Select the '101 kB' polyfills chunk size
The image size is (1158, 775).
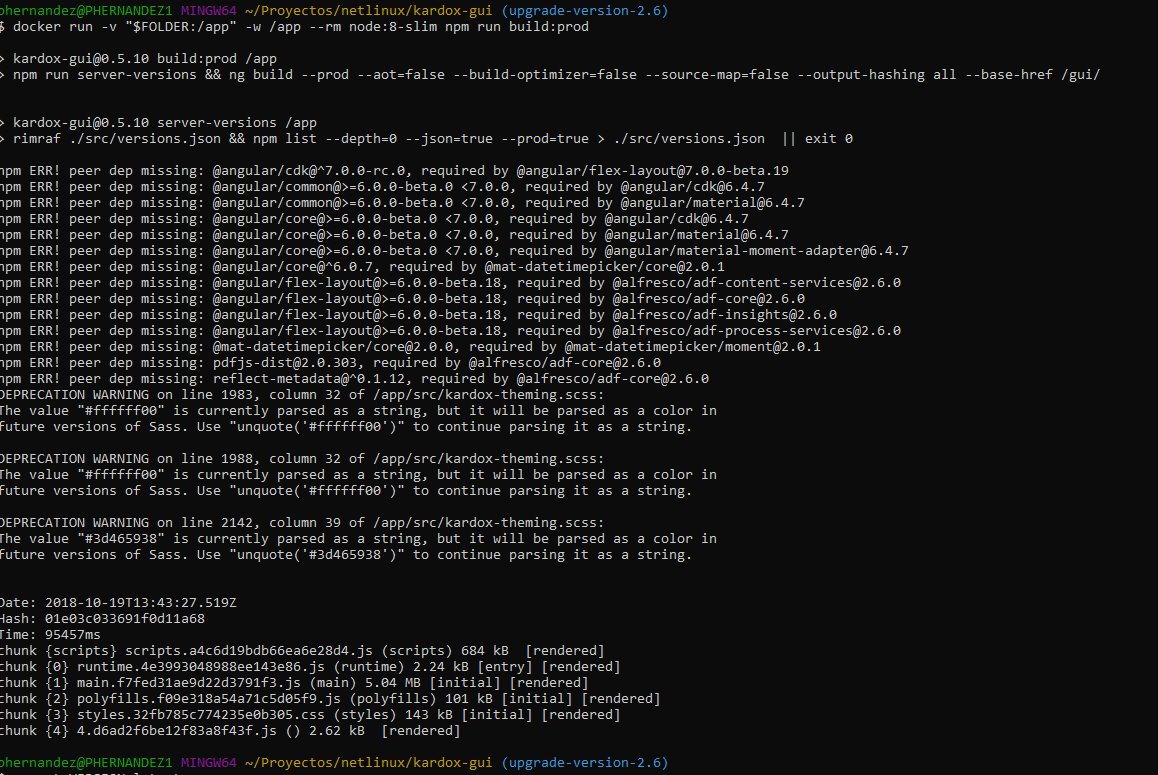(469, 699)
